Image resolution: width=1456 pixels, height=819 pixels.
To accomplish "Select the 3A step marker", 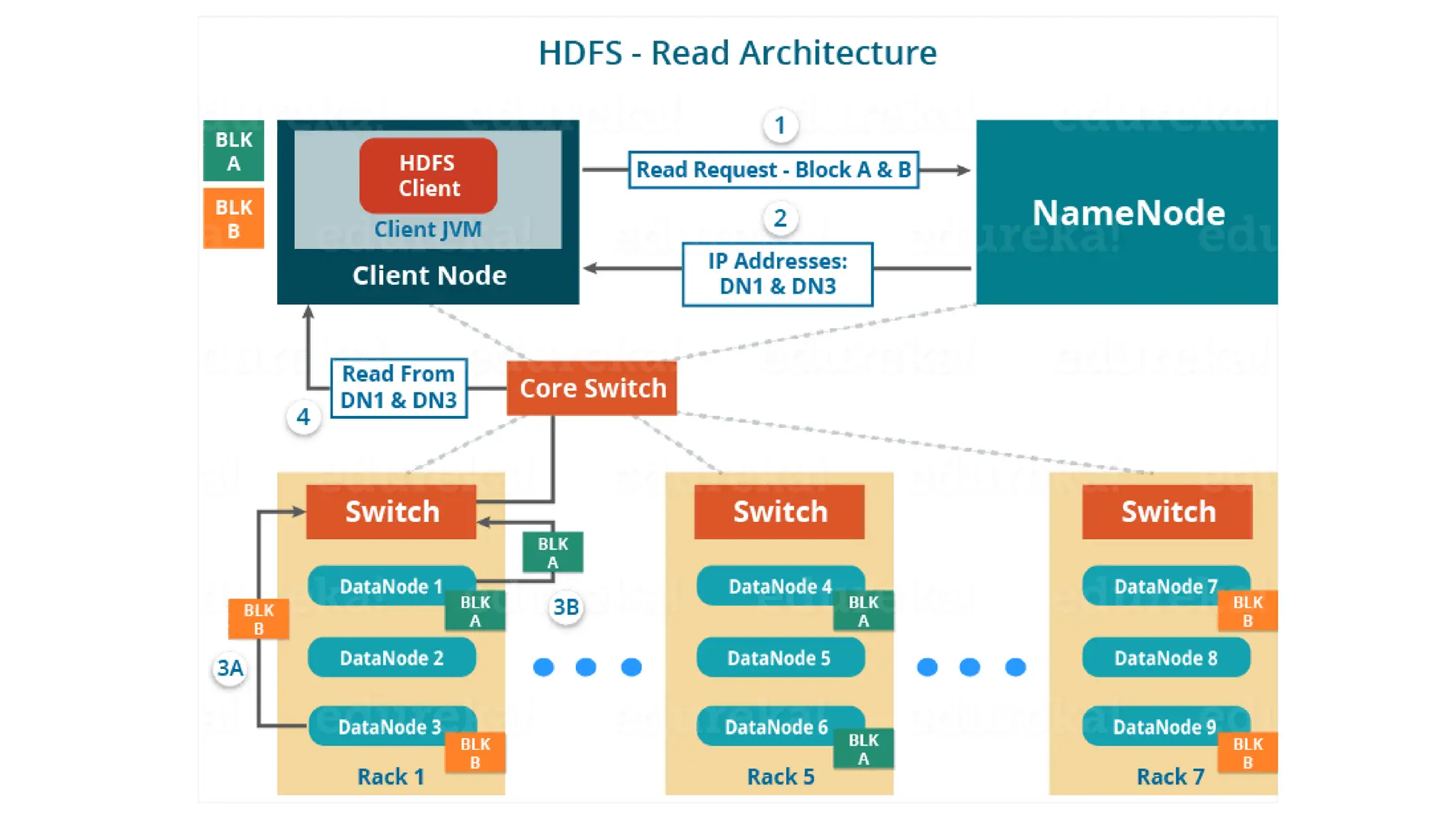I will [230, 668].
